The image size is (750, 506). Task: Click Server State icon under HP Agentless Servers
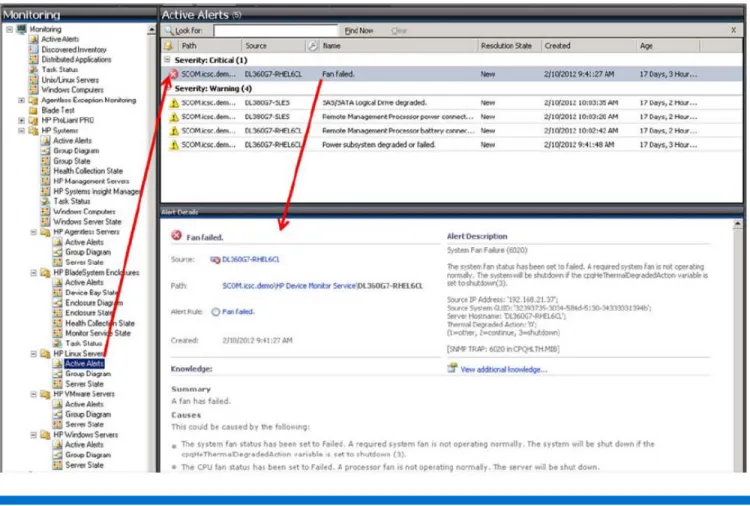(x=57, y=262)
